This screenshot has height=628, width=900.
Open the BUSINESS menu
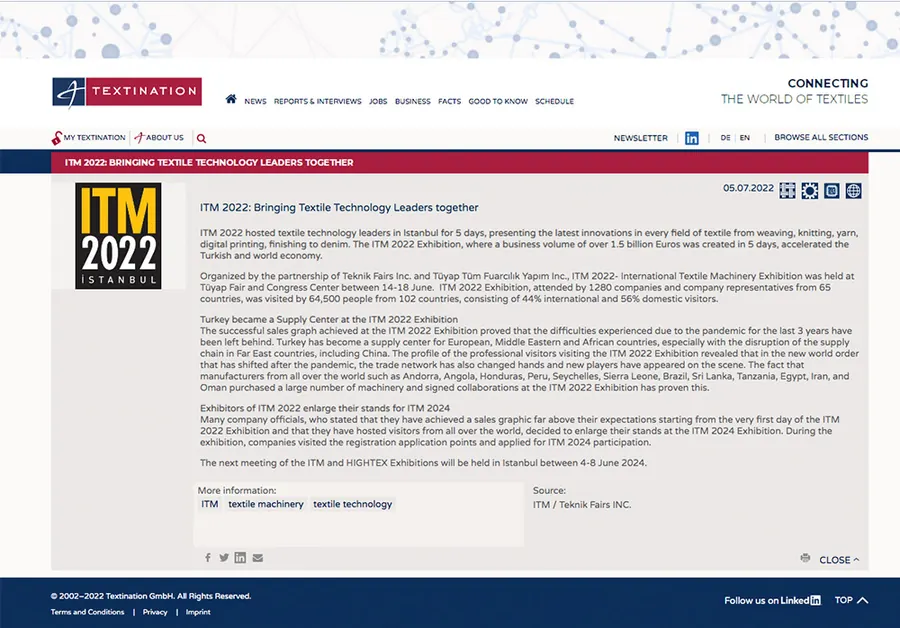[413, 101]
